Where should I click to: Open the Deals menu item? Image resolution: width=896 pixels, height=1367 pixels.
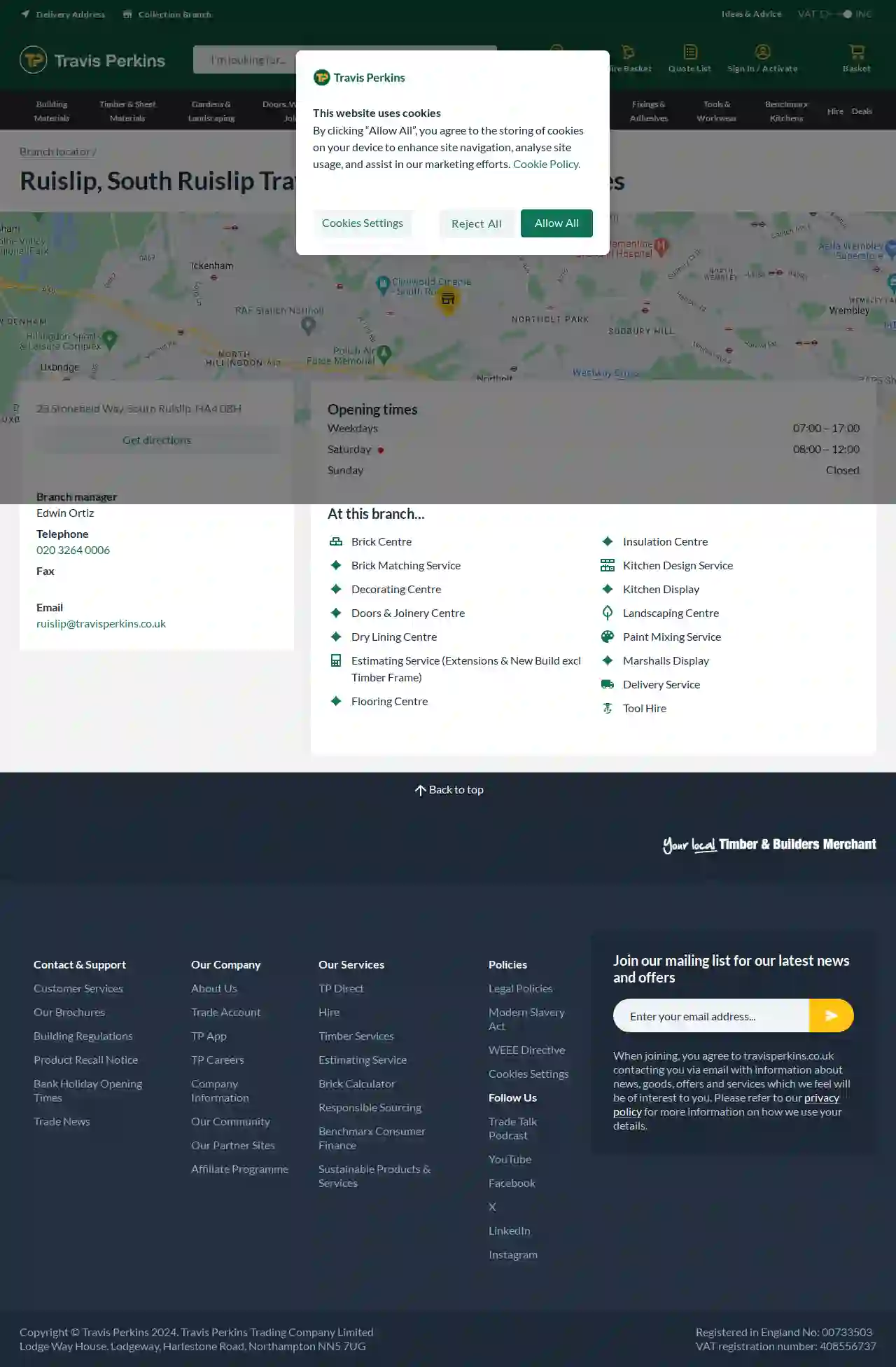click(x=862, y=111)
